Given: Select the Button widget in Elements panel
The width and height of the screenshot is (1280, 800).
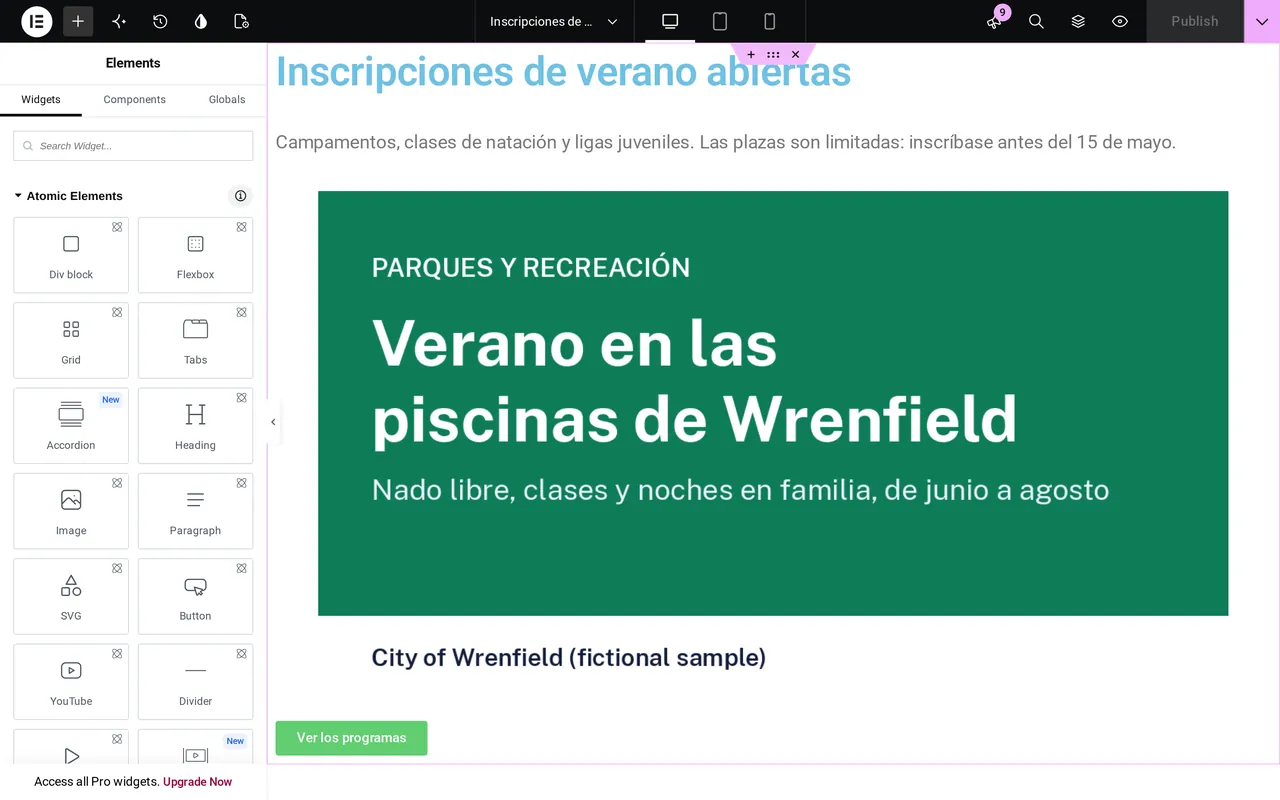Looking at the screenshot, I should [x=195, y=596].
